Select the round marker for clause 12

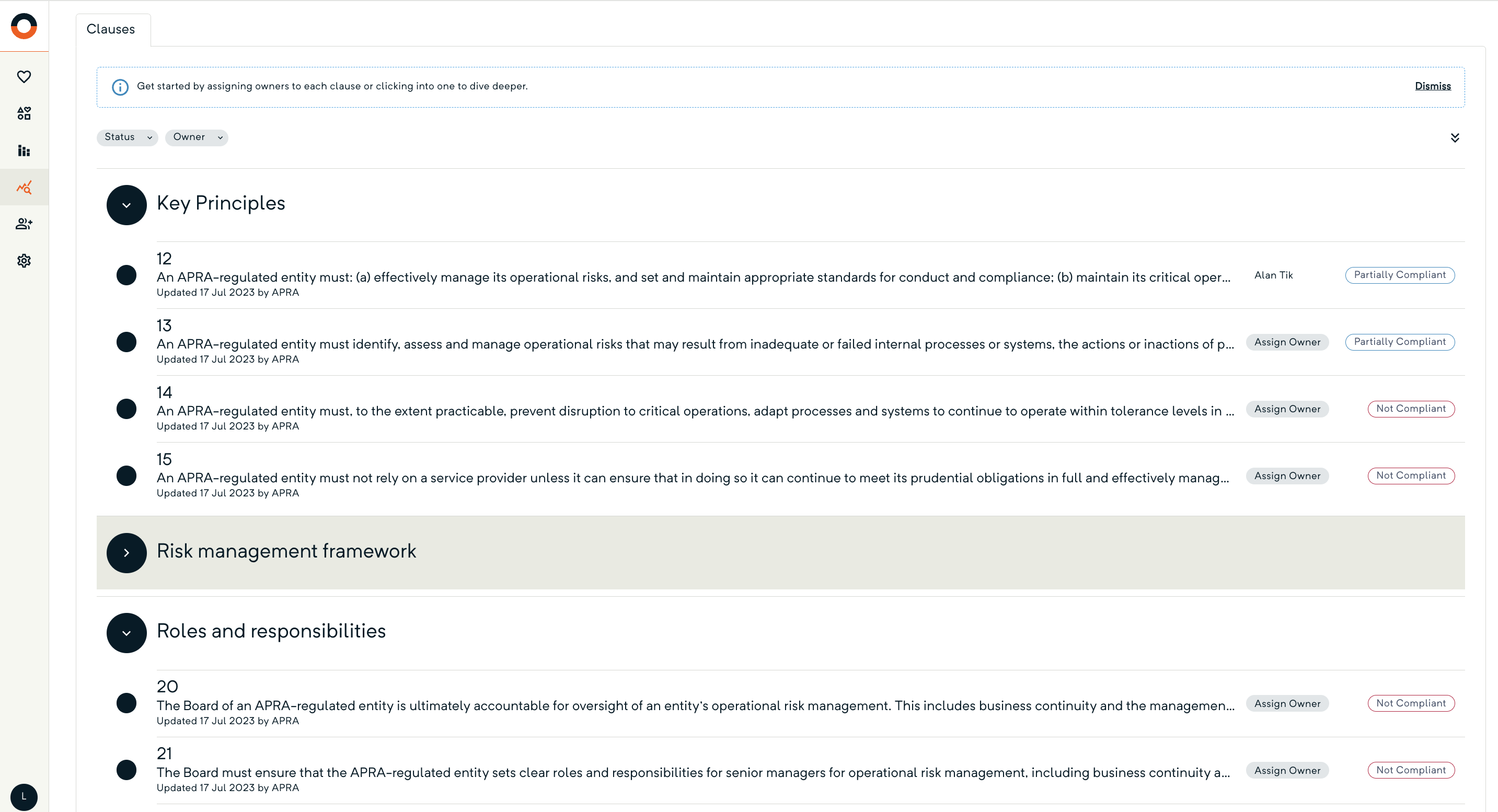[x=126, y=275]
